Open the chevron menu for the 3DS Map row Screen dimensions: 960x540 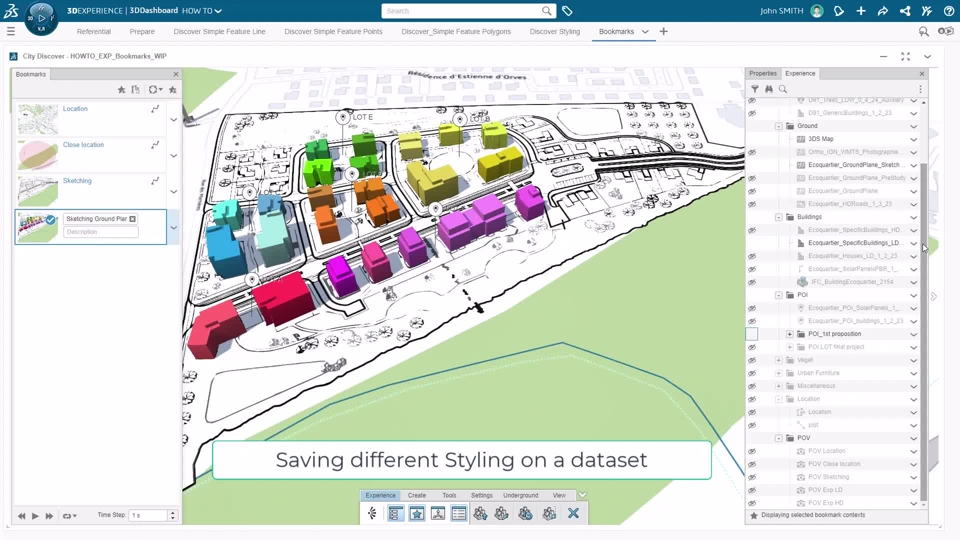tap(913, 139)
